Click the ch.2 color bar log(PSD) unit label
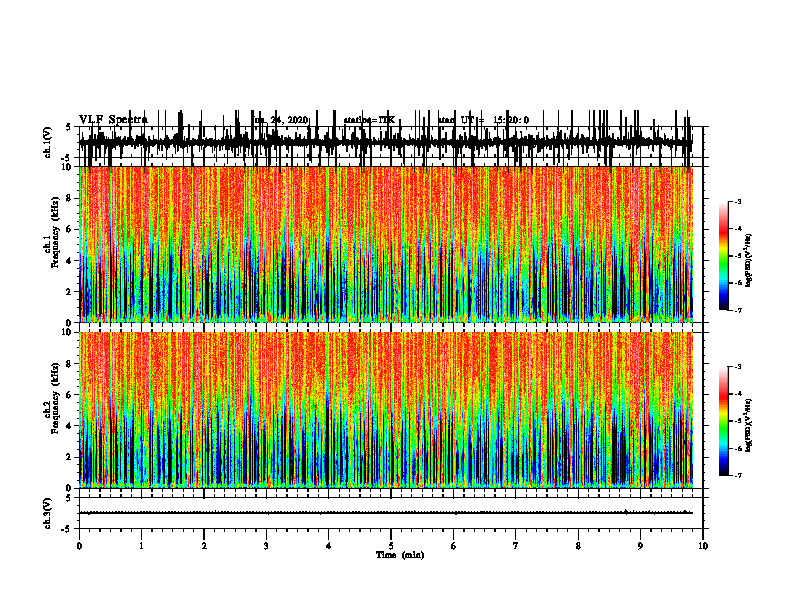Image resolution: width=792 pixels, height=612 pixels. pos(749,425)
